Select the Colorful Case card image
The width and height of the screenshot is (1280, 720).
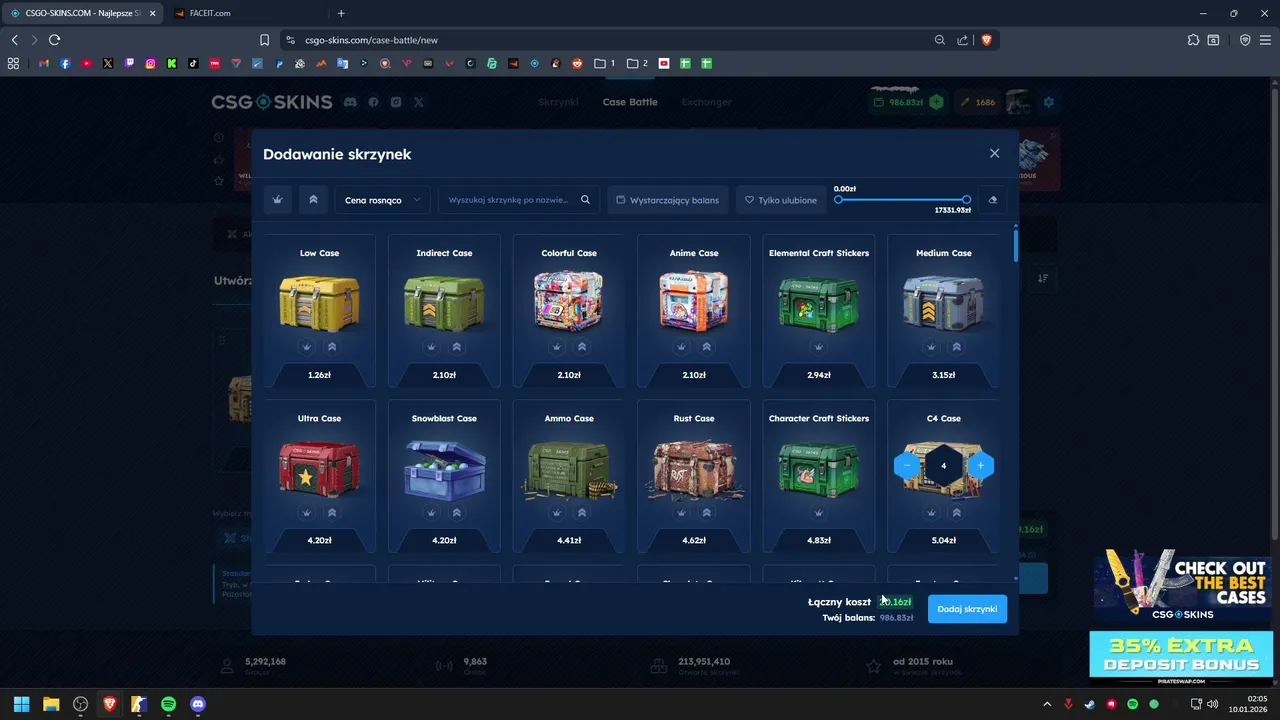click(569, 301)
